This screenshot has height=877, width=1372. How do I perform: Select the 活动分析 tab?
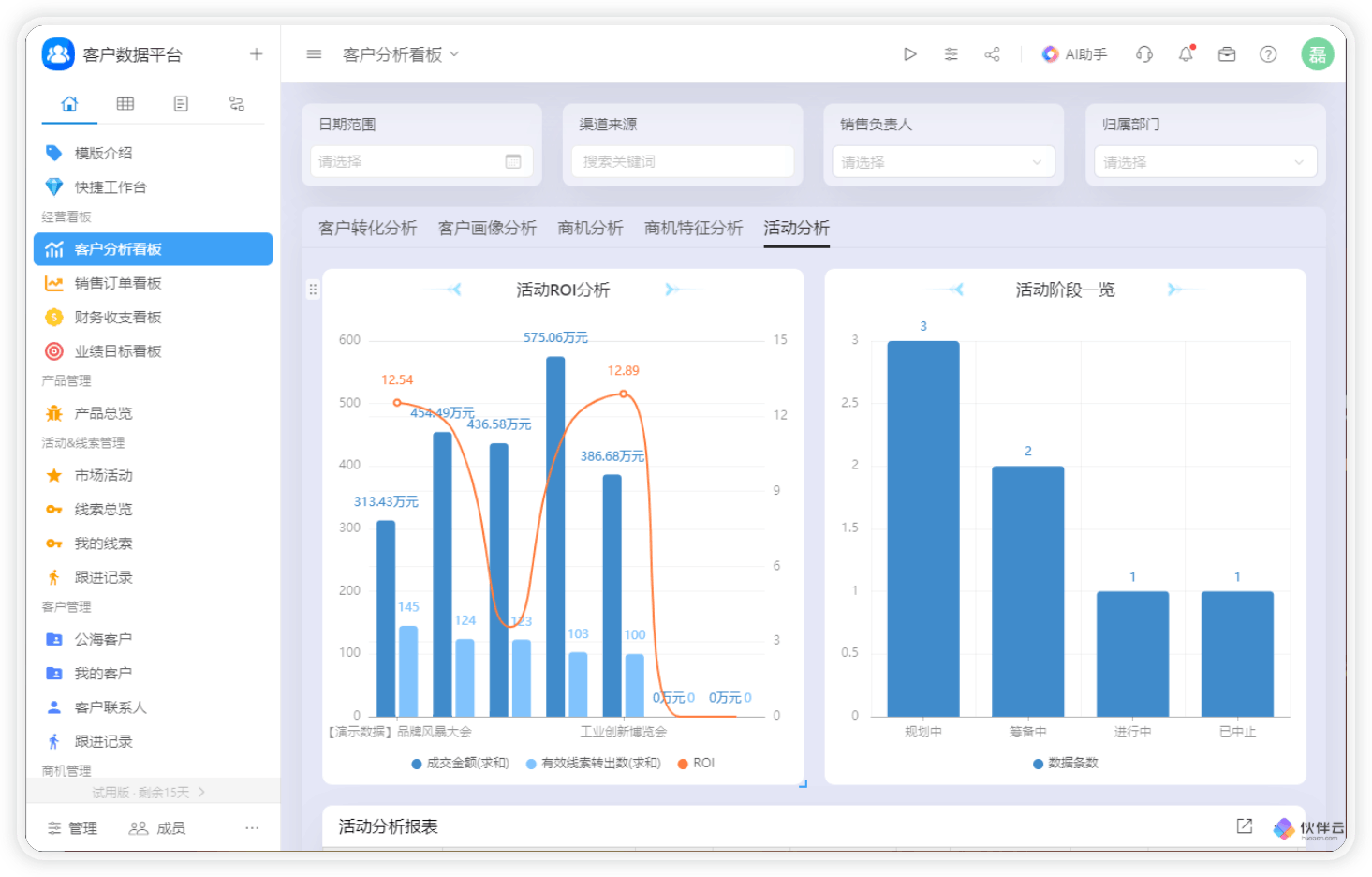tap(796, 228)
